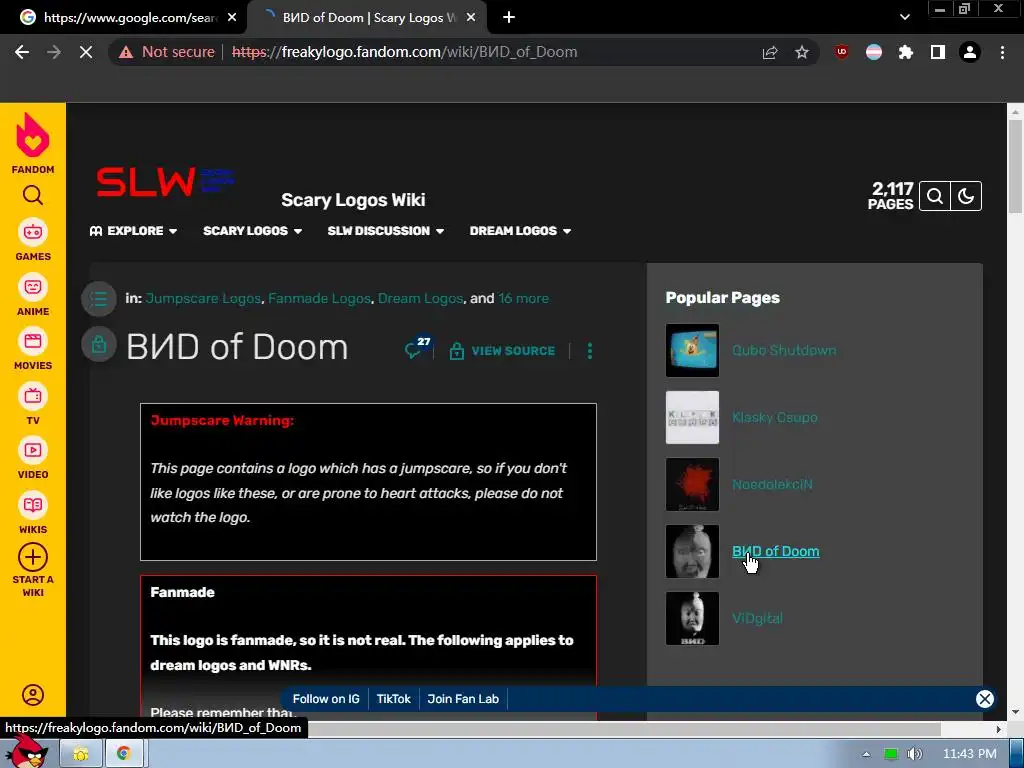Open the Klasky Csupo popular page link
This screenshot has height=768, width=1024.
(x=775, y=417)
